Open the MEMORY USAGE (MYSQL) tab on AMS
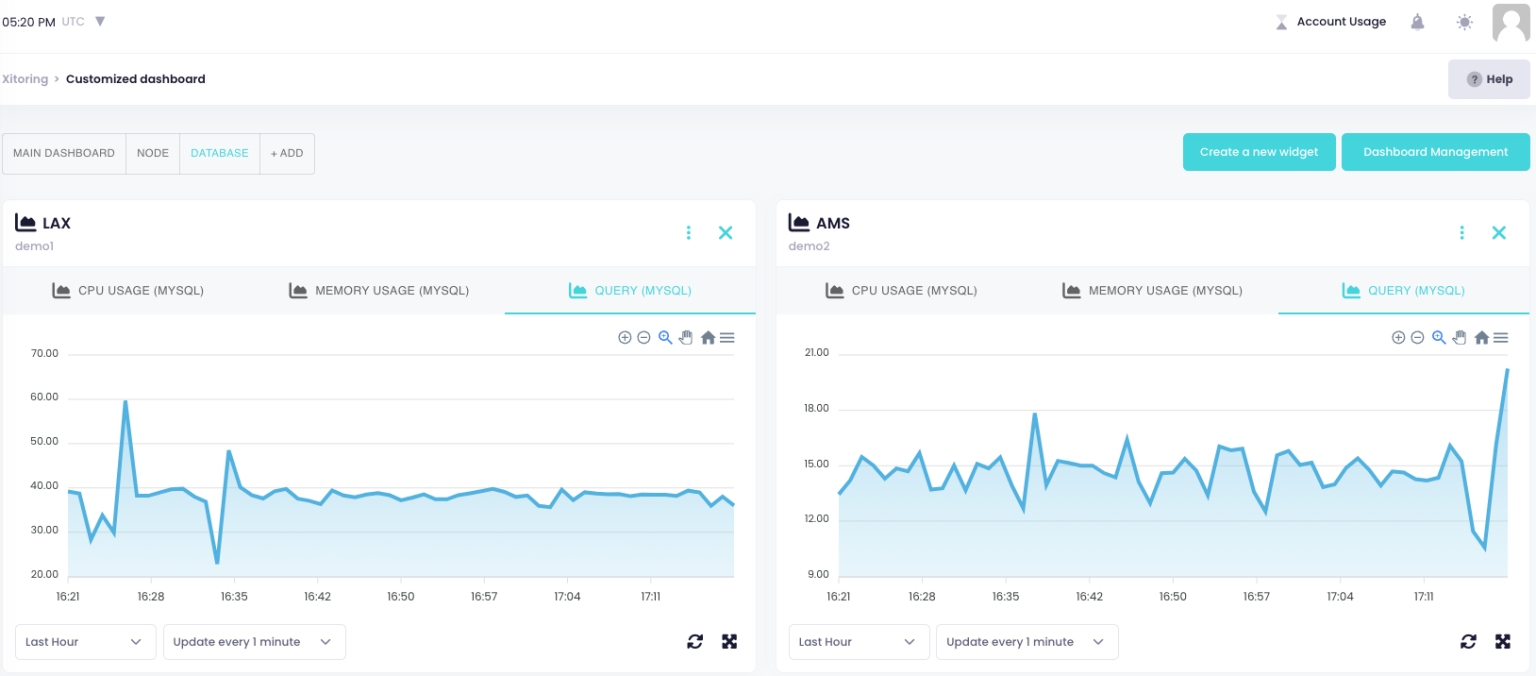The height and width of the screenshot is (676, 1536). [x=1152, y=290]
